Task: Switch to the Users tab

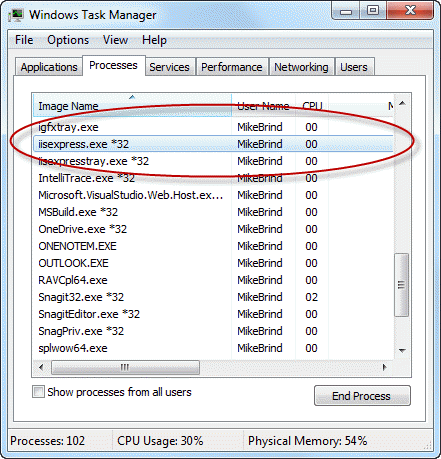Action: pyautogui.click(x=354, y=67)
